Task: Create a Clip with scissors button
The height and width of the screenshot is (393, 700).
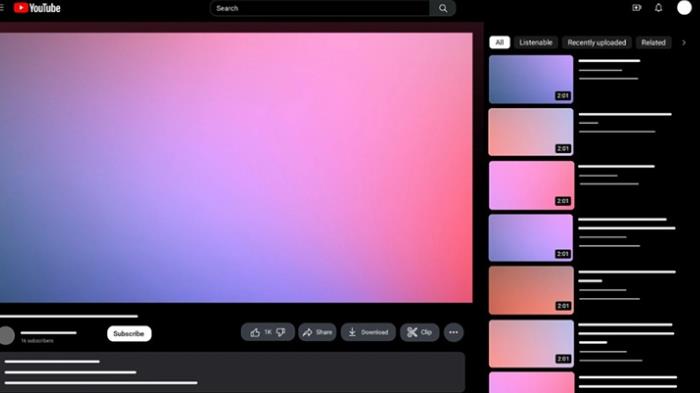Action: pos(420,332)
